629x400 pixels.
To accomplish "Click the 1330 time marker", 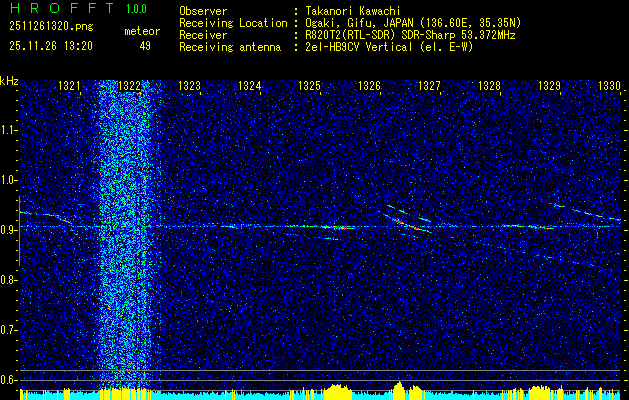I will (x=609, y=85).
